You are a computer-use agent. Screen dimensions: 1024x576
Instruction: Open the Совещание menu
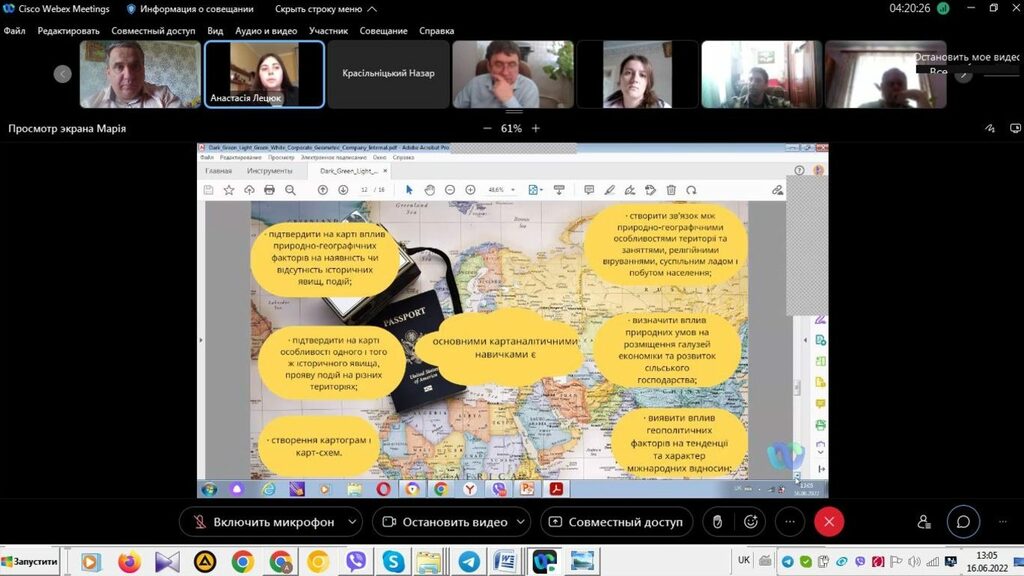click(x=383, y=31)
